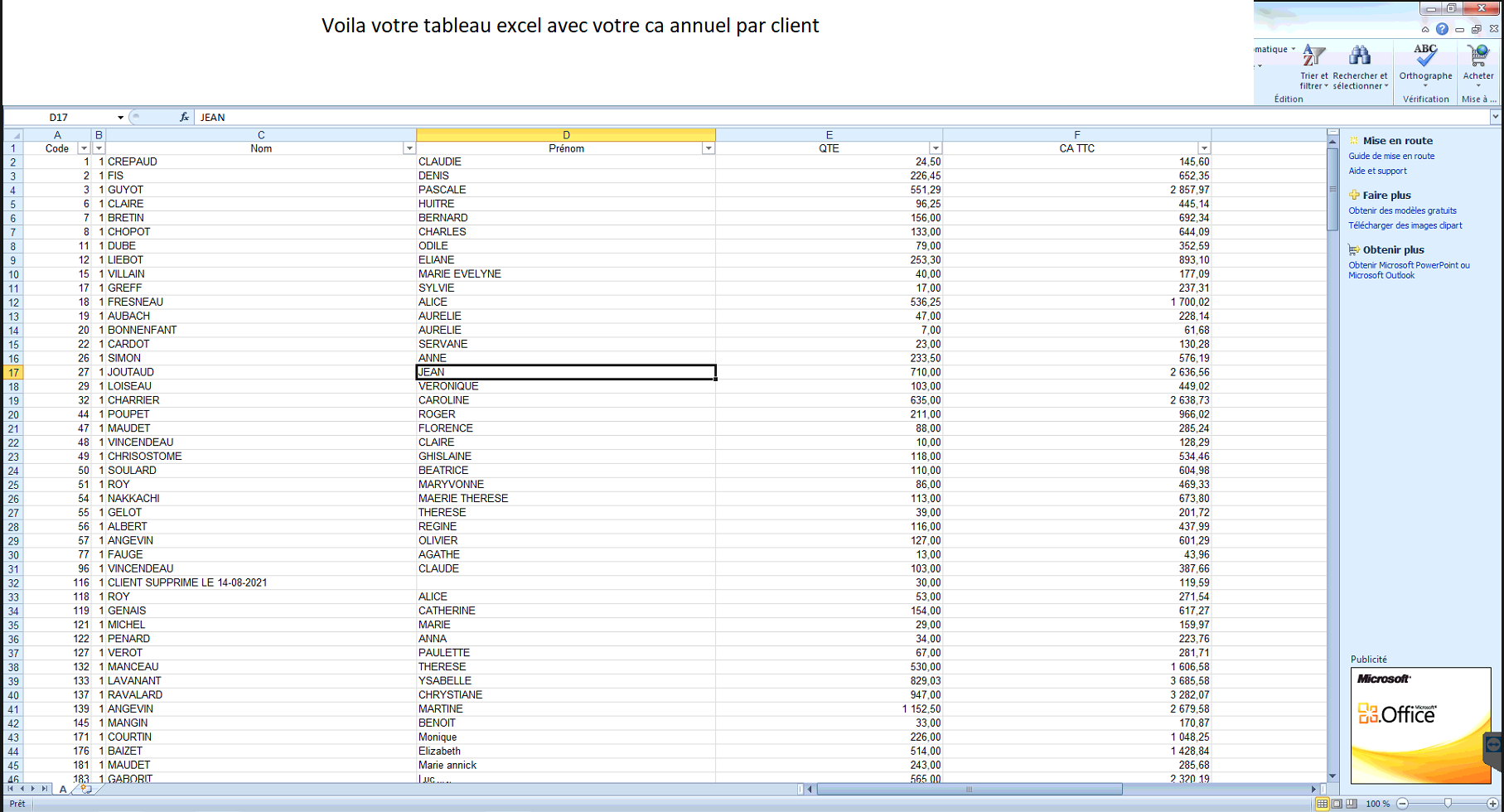Switch to Normal view in status bar
This screenshot has height=812, width=1504.
click(x=1323, y=804)
